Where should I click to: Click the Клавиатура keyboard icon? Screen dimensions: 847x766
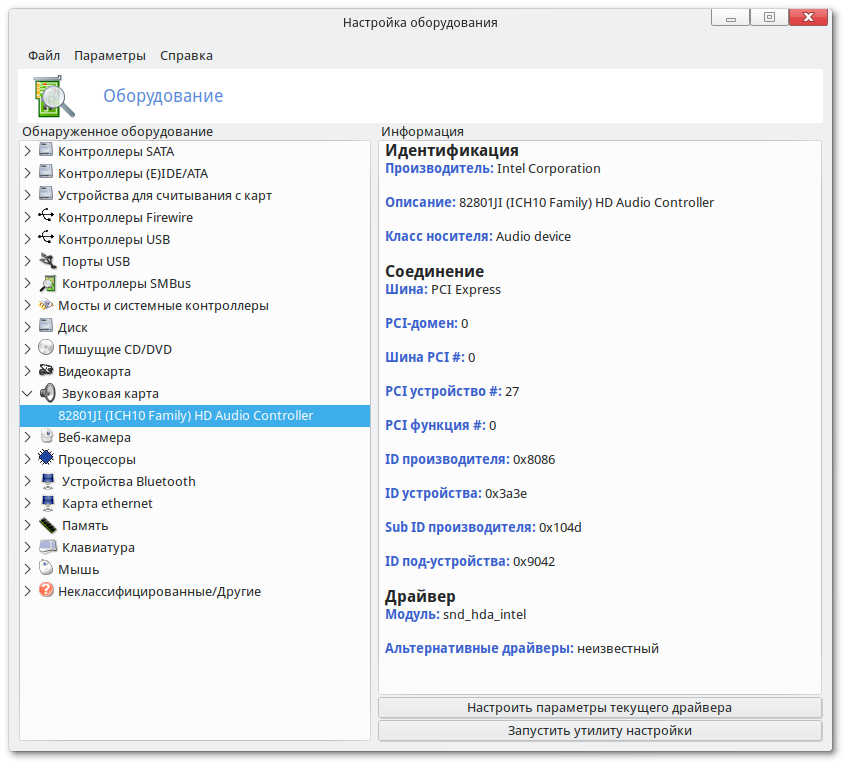[x=48, y=547]
